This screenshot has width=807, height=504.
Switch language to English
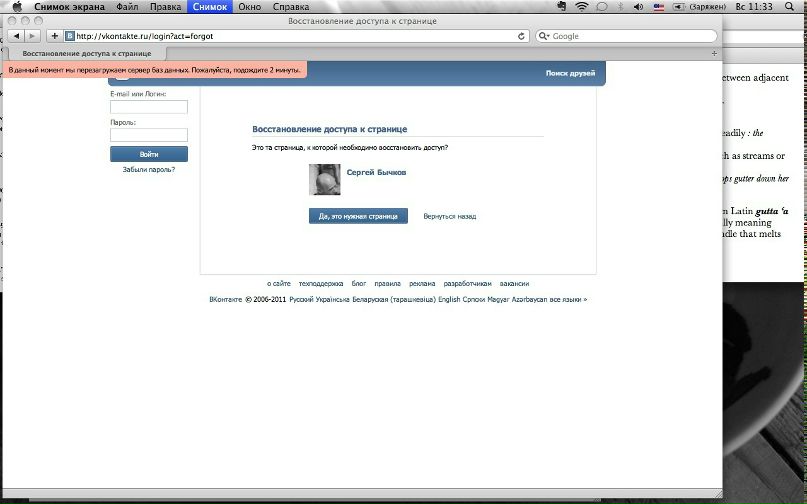[449, 300]
